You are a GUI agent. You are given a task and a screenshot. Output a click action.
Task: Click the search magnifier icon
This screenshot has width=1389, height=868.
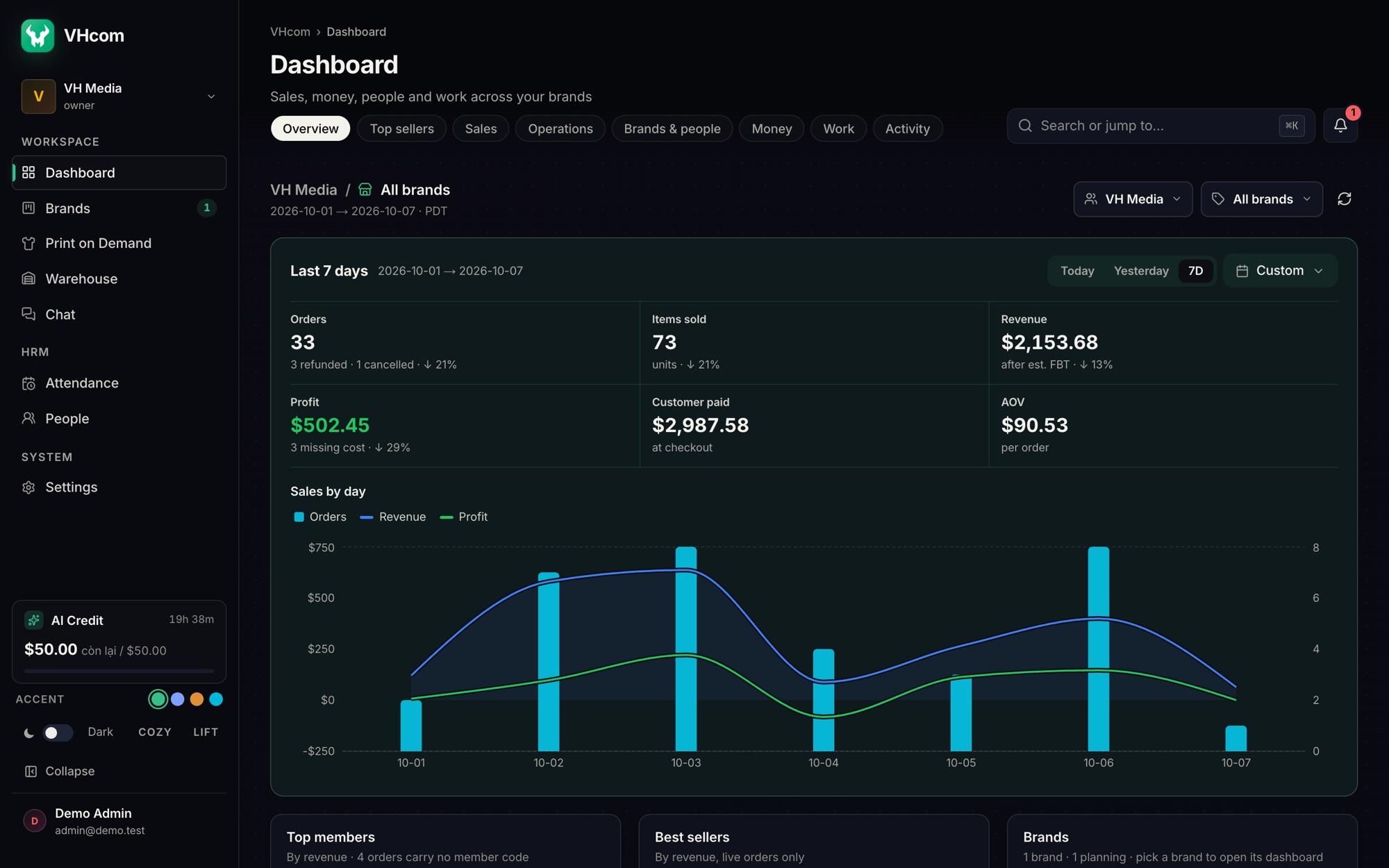pyautogui.click(x=1025, y=126)
